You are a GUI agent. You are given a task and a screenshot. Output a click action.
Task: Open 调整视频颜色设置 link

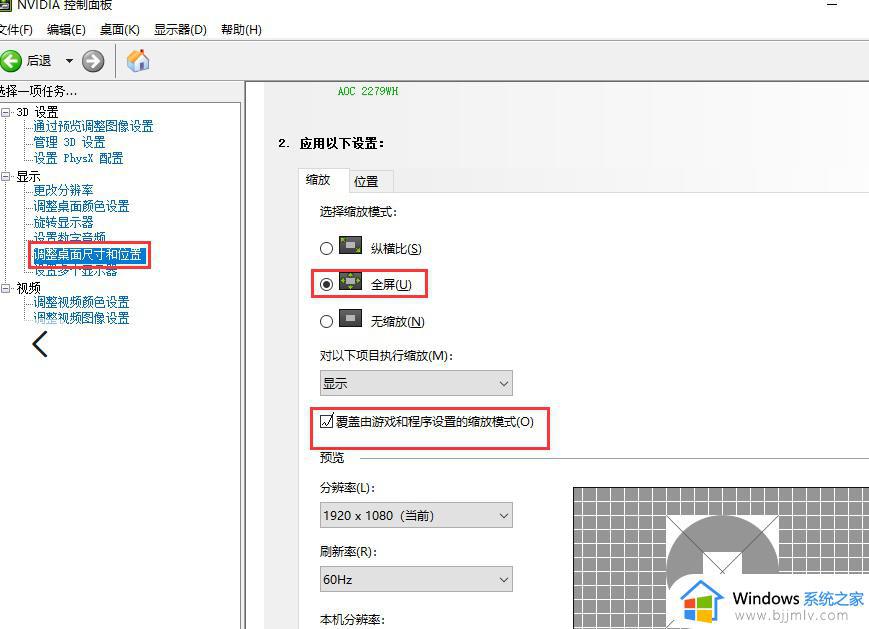click(81, 303)
